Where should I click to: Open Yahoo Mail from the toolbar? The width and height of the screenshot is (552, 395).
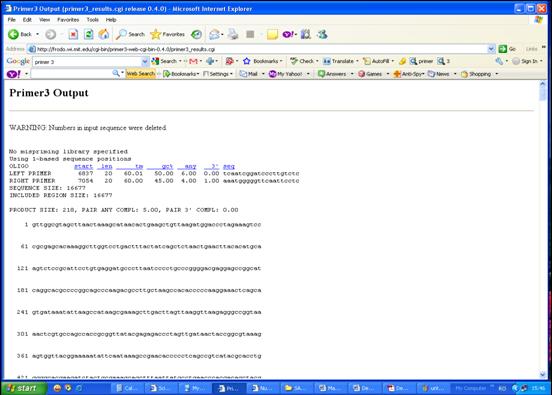(x=249, y=74)
